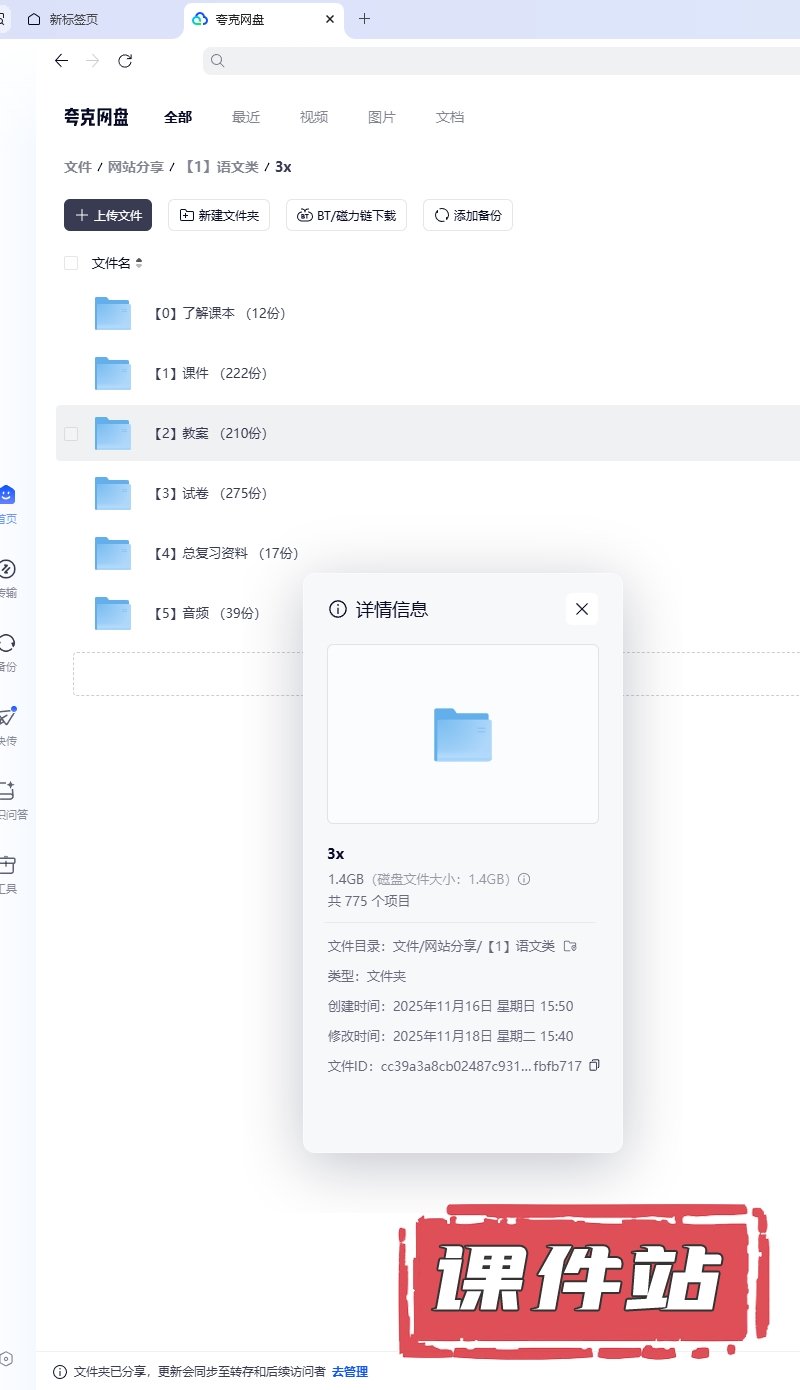The width and height of the screenshot is (800, 1390).
Task: Switch to the 视频 category tab
Action: coord(314,117)
